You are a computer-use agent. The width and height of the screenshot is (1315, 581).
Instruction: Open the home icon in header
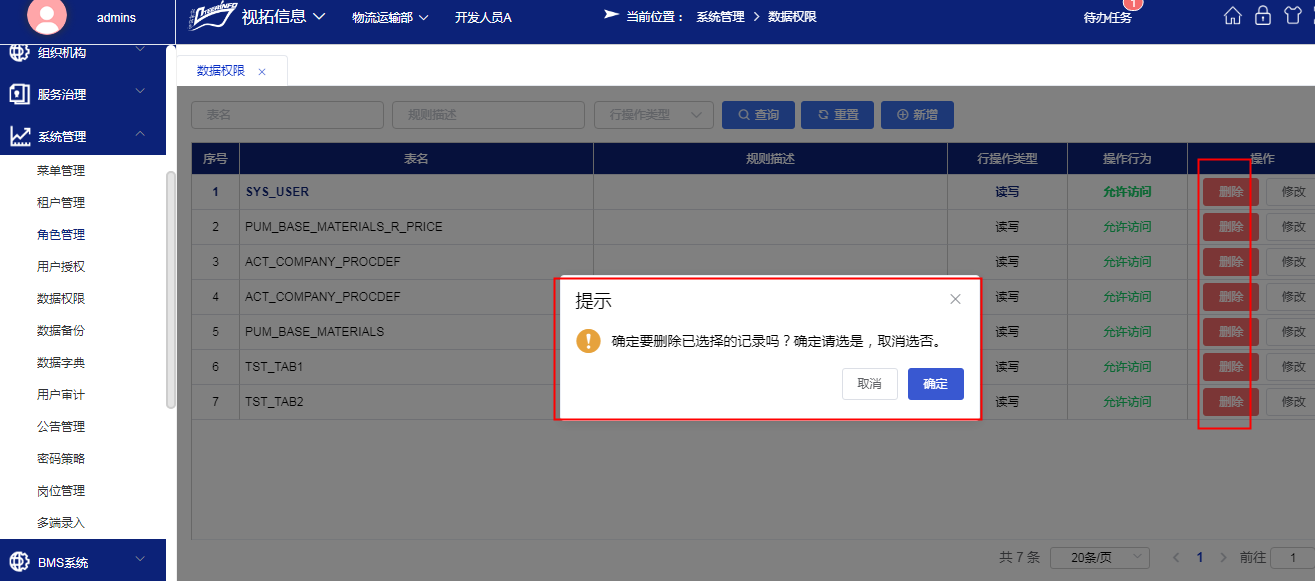click(1233, 16)
